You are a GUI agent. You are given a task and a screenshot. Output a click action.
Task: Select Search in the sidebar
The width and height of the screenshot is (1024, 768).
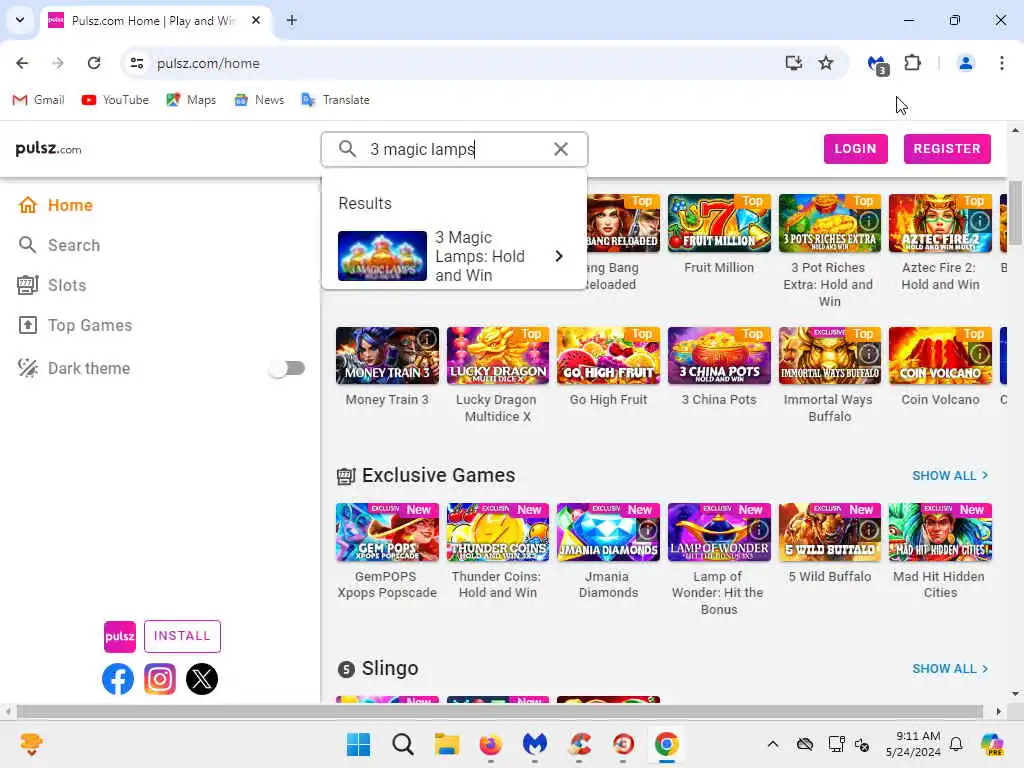pos(59,245)
